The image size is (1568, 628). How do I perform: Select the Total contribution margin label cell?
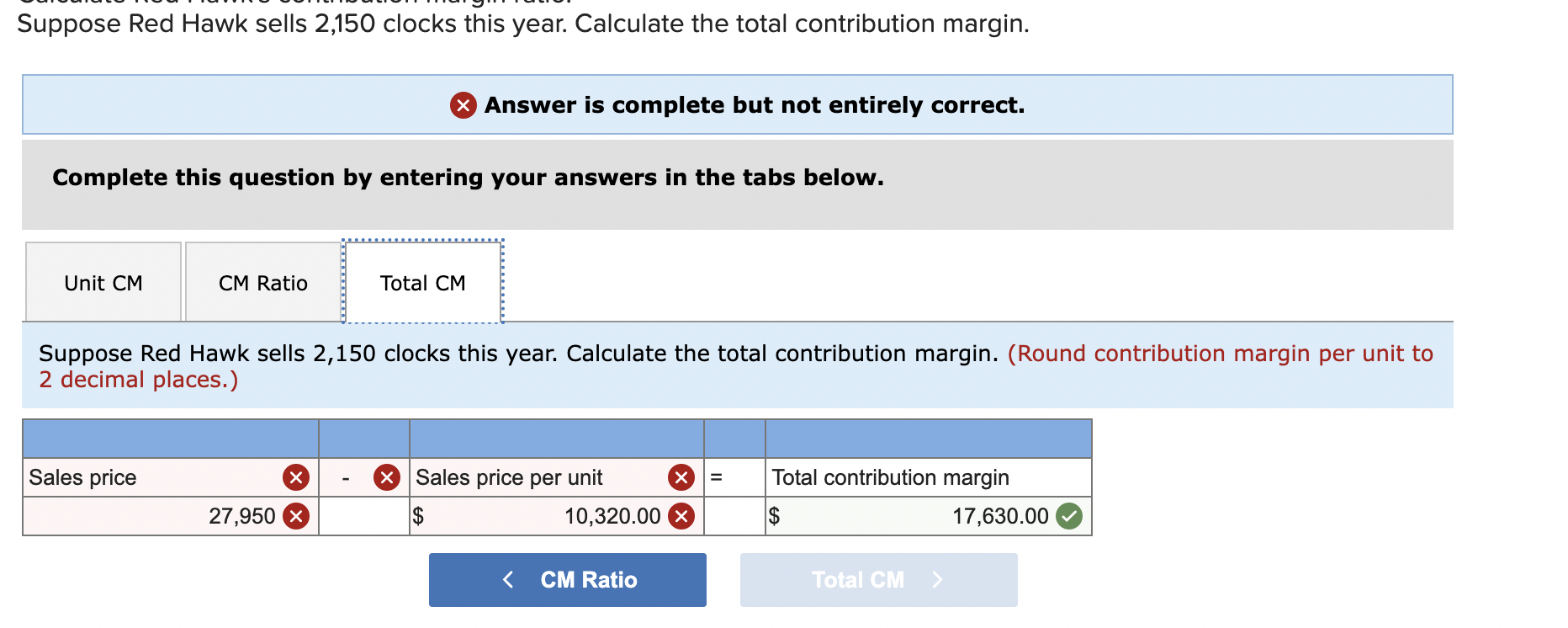point(890,477)
